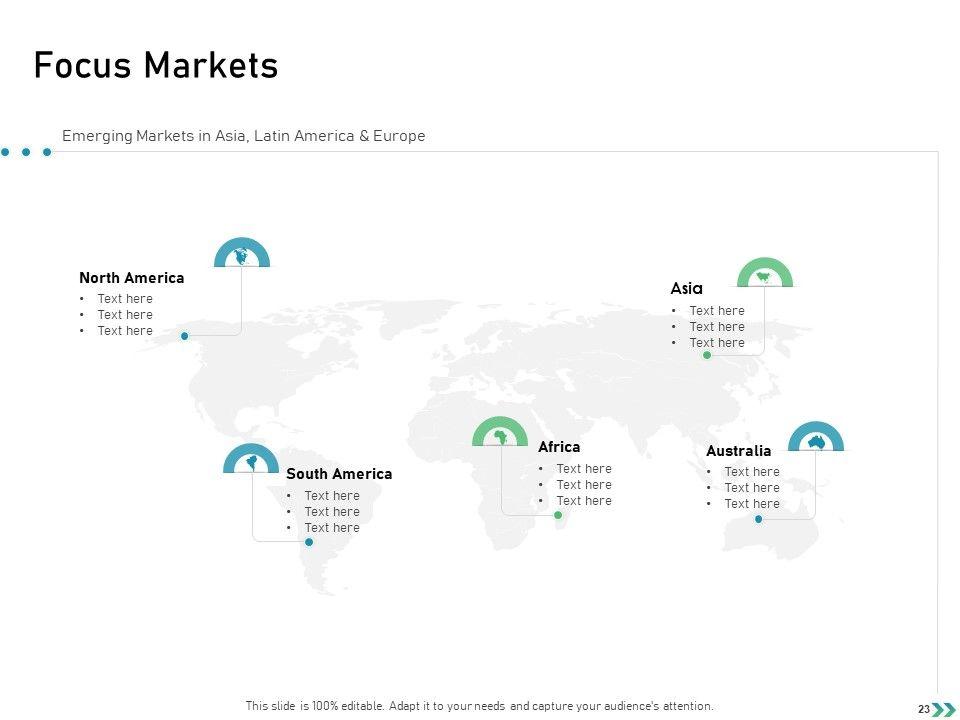Click the North America map marker dot
Screen dimensions: 960x720
point(185,336)
